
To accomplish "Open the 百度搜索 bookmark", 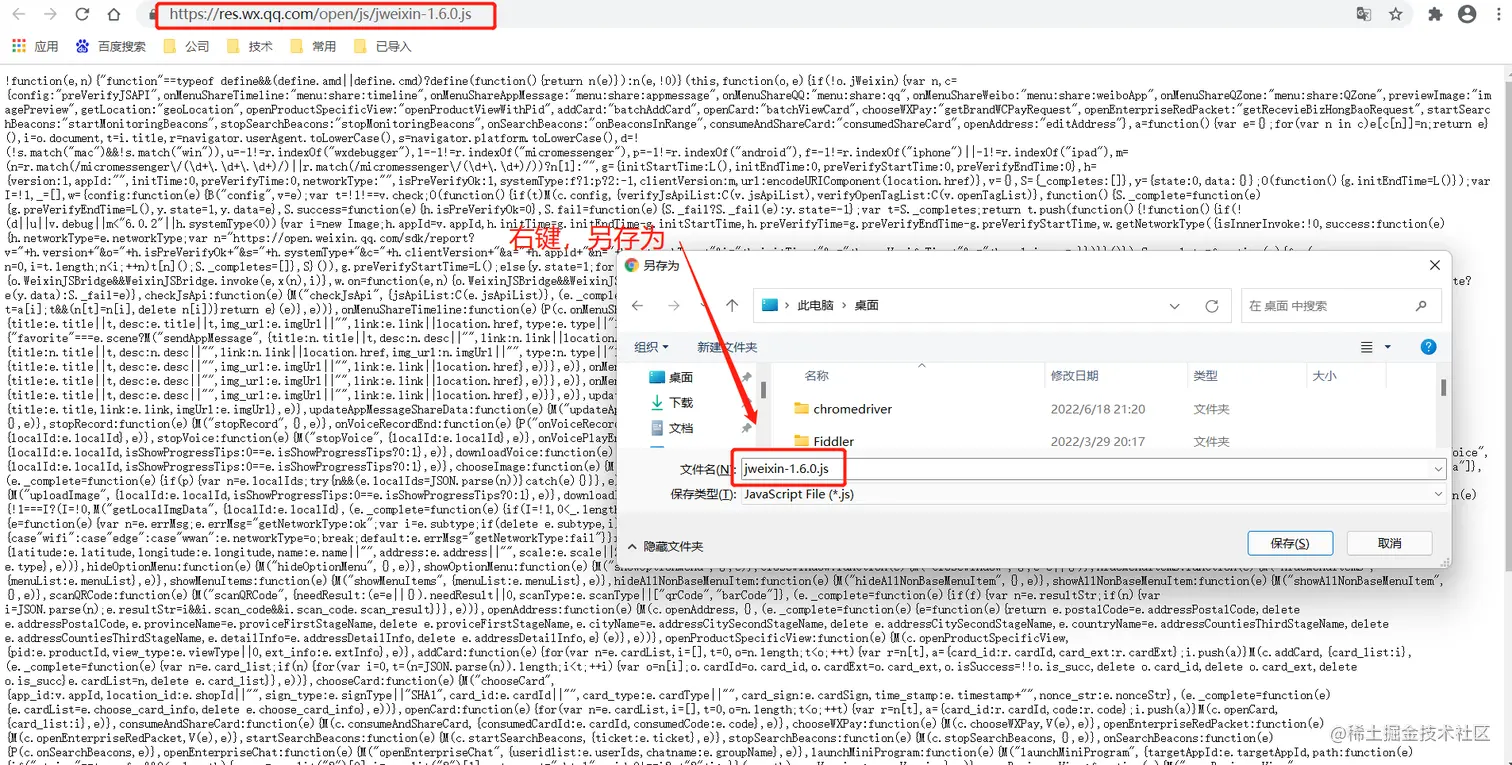I will coord(110,46).
